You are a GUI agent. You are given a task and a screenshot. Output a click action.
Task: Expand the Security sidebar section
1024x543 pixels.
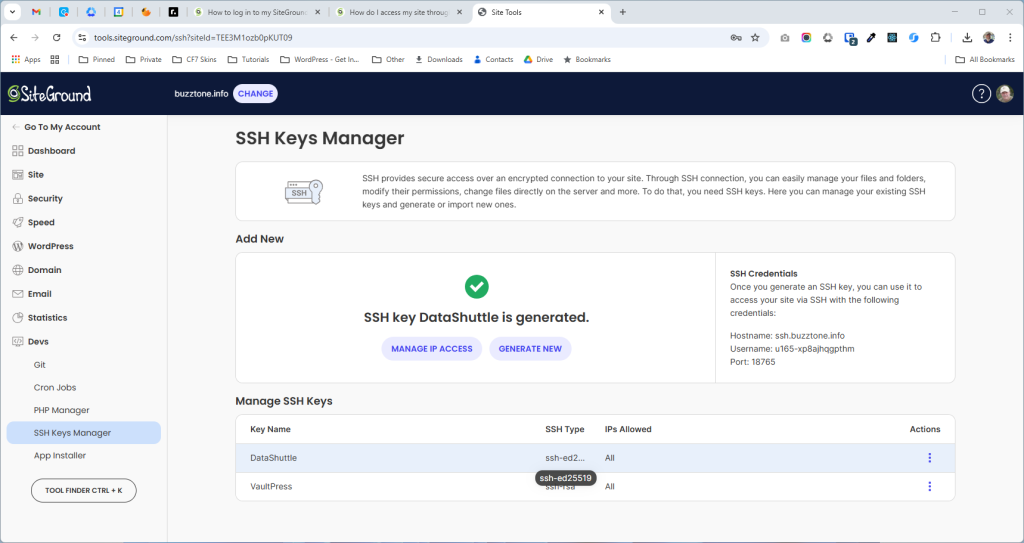pyautogui.click(x=45, y=199)
